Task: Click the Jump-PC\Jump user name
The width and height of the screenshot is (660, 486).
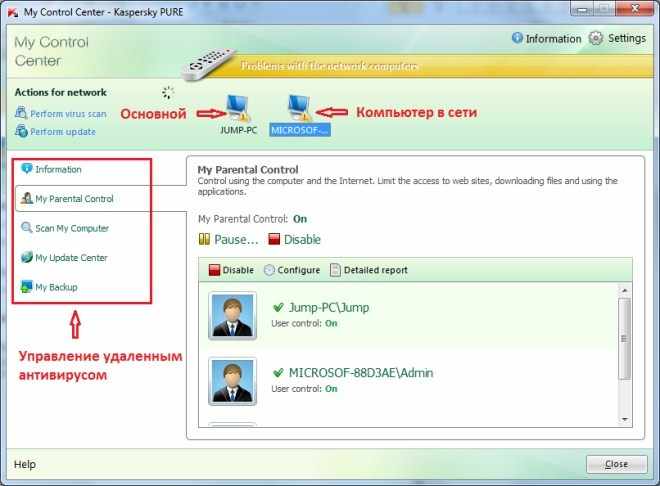Action: point(329,308)
